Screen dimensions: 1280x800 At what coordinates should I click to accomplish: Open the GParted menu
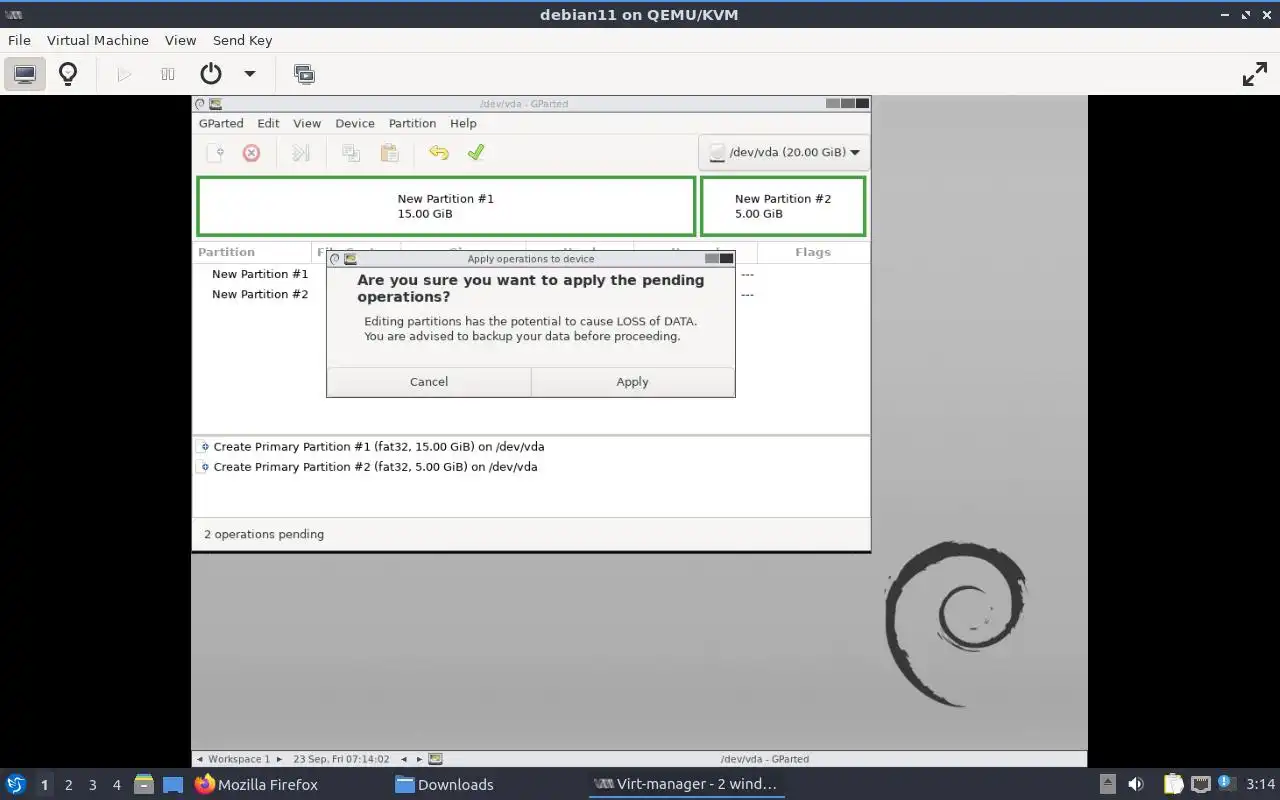click(x=221, y=123)
